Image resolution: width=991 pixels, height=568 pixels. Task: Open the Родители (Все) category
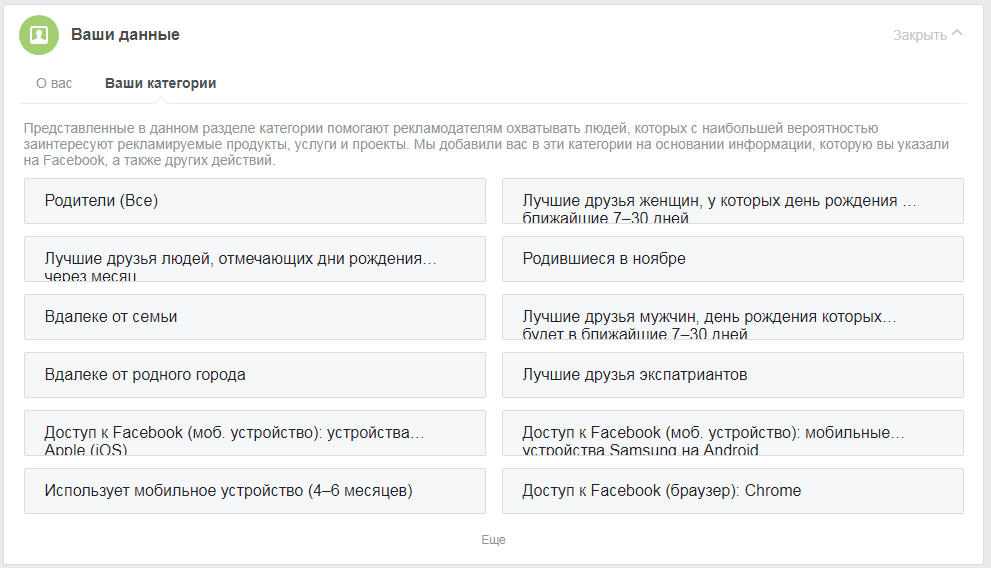(x=255, y=201)
